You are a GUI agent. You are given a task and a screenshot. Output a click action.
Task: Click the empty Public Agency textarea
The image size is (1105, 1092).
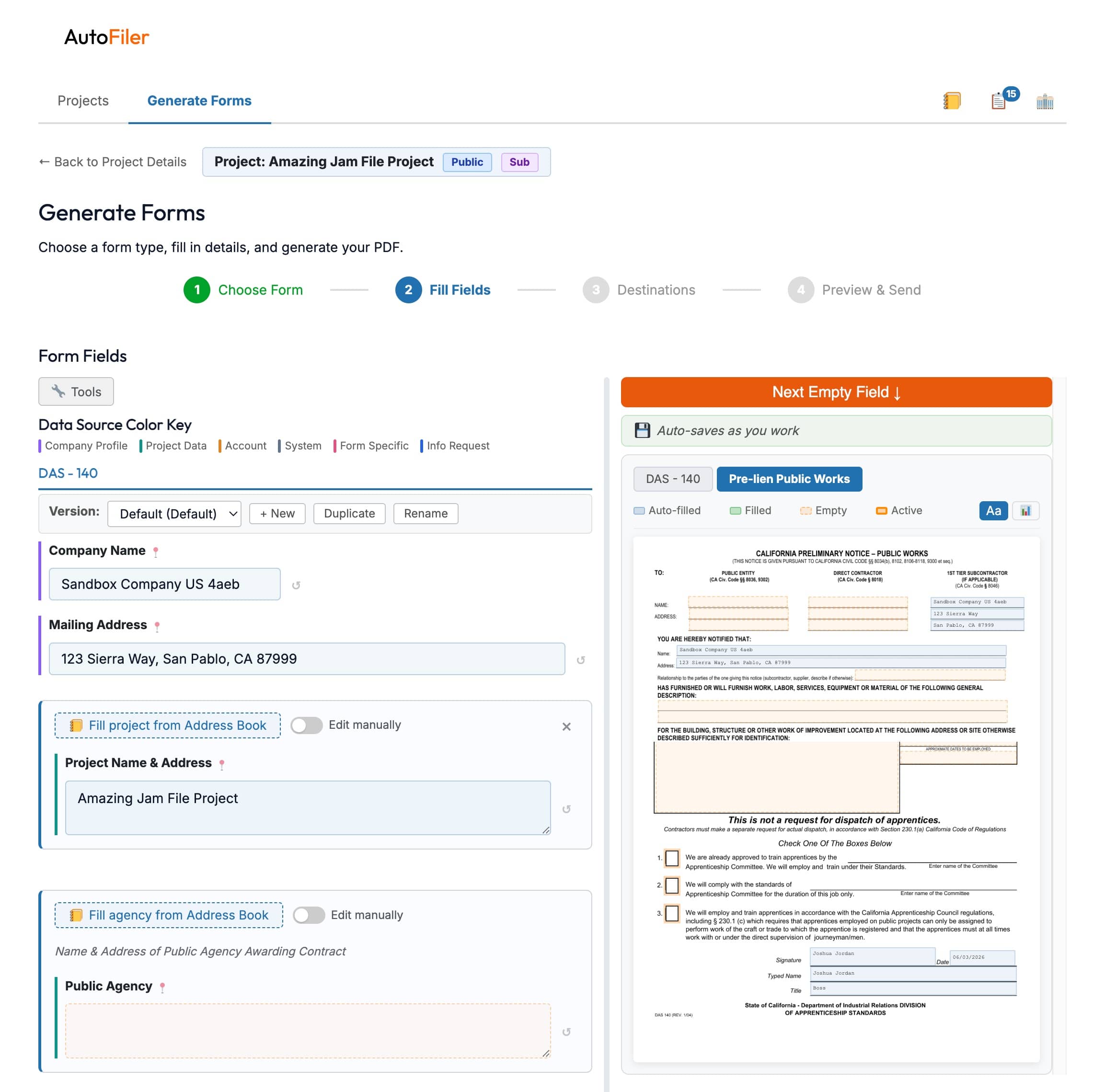point(308,1031)
